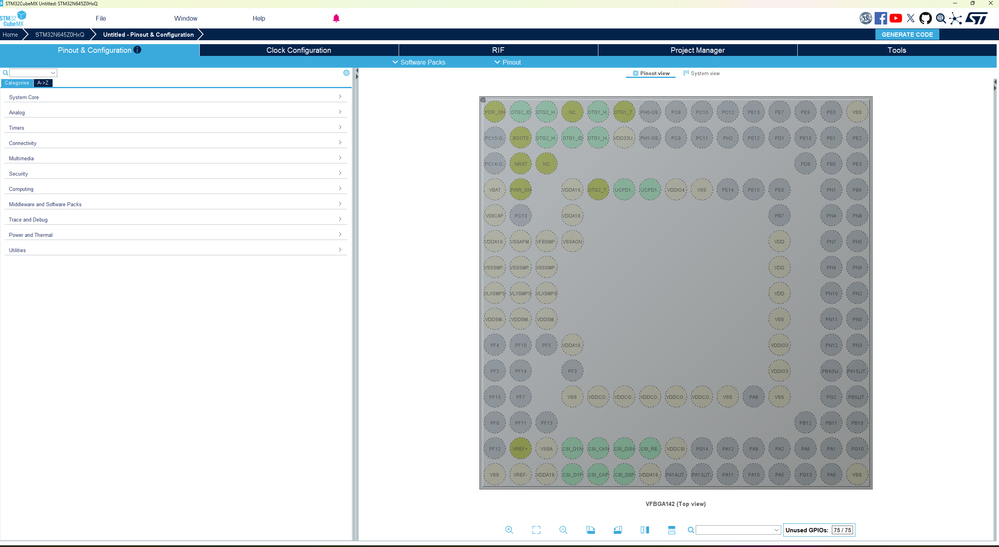The height and width of the screenshot is (547, 999).
Task: Click the gear icon in the categories panel
Action: coord(347,73)
